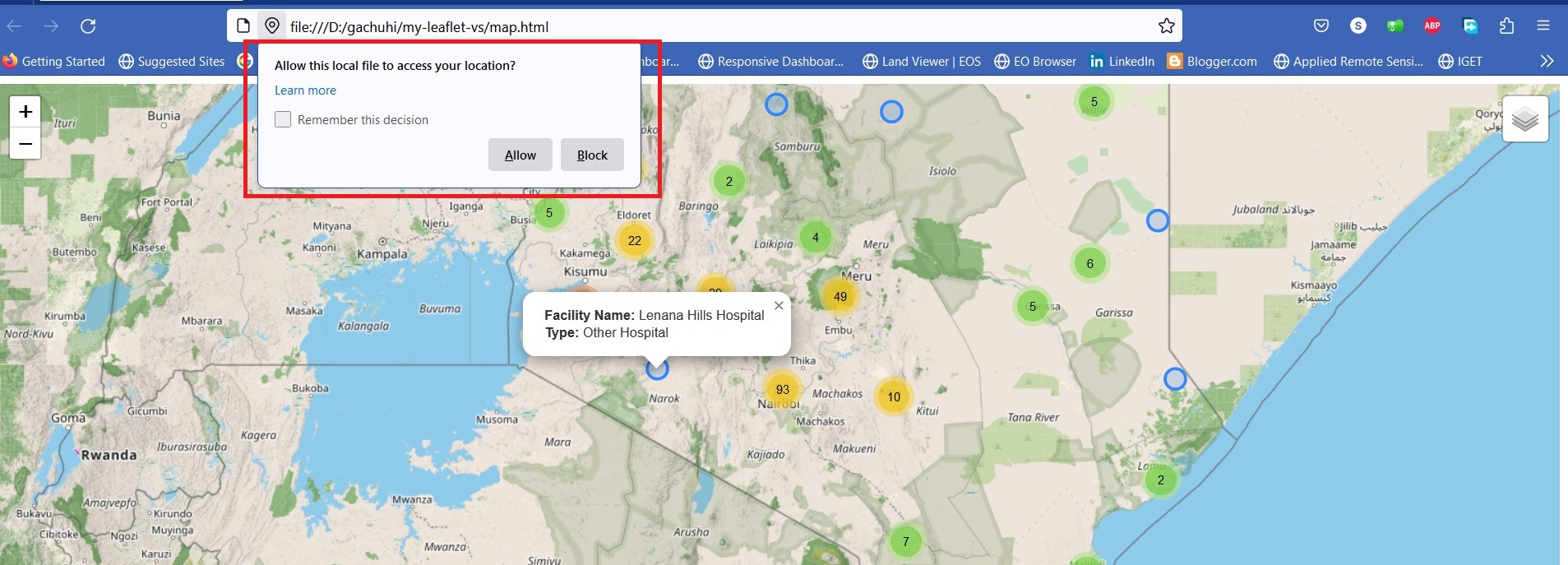
Task: Check Remember this decision checkbox
Action: tap(283, 120)
